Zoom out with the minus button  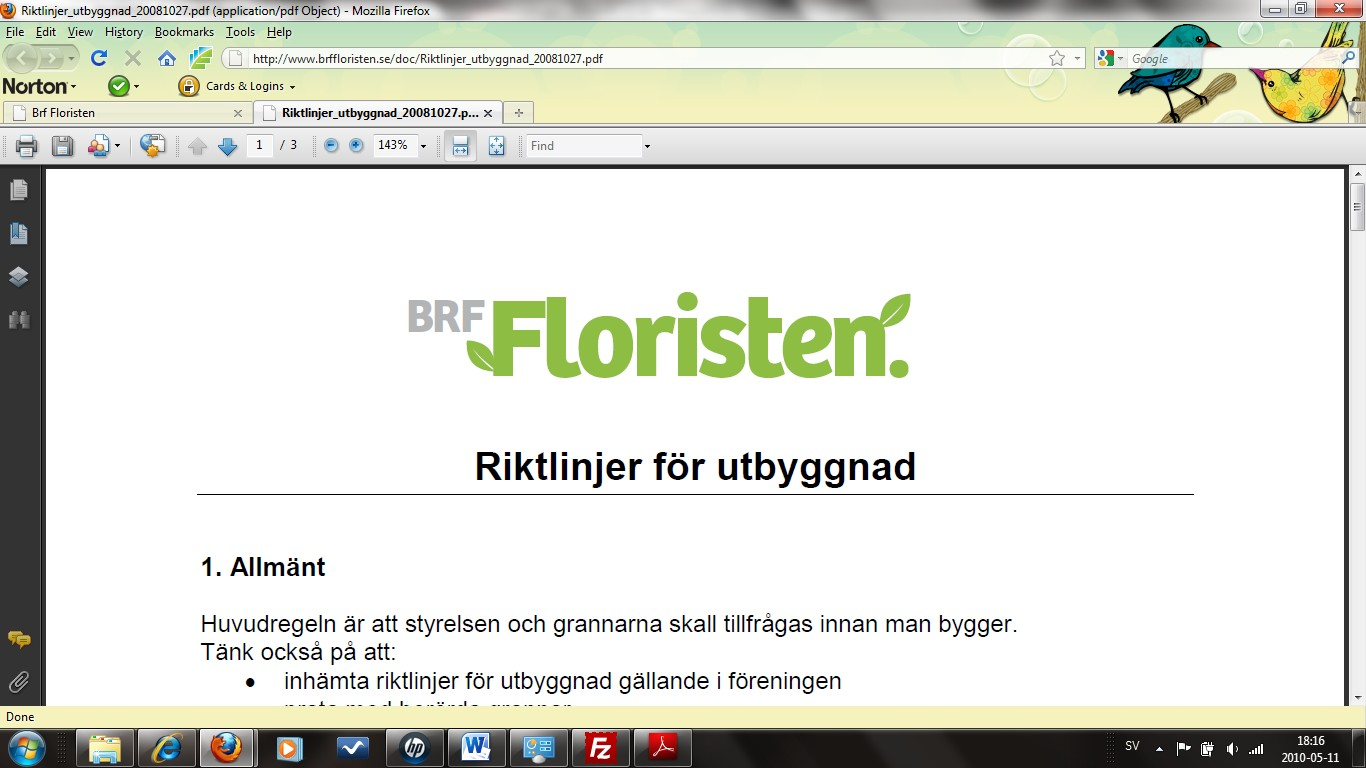click(331, 145)
